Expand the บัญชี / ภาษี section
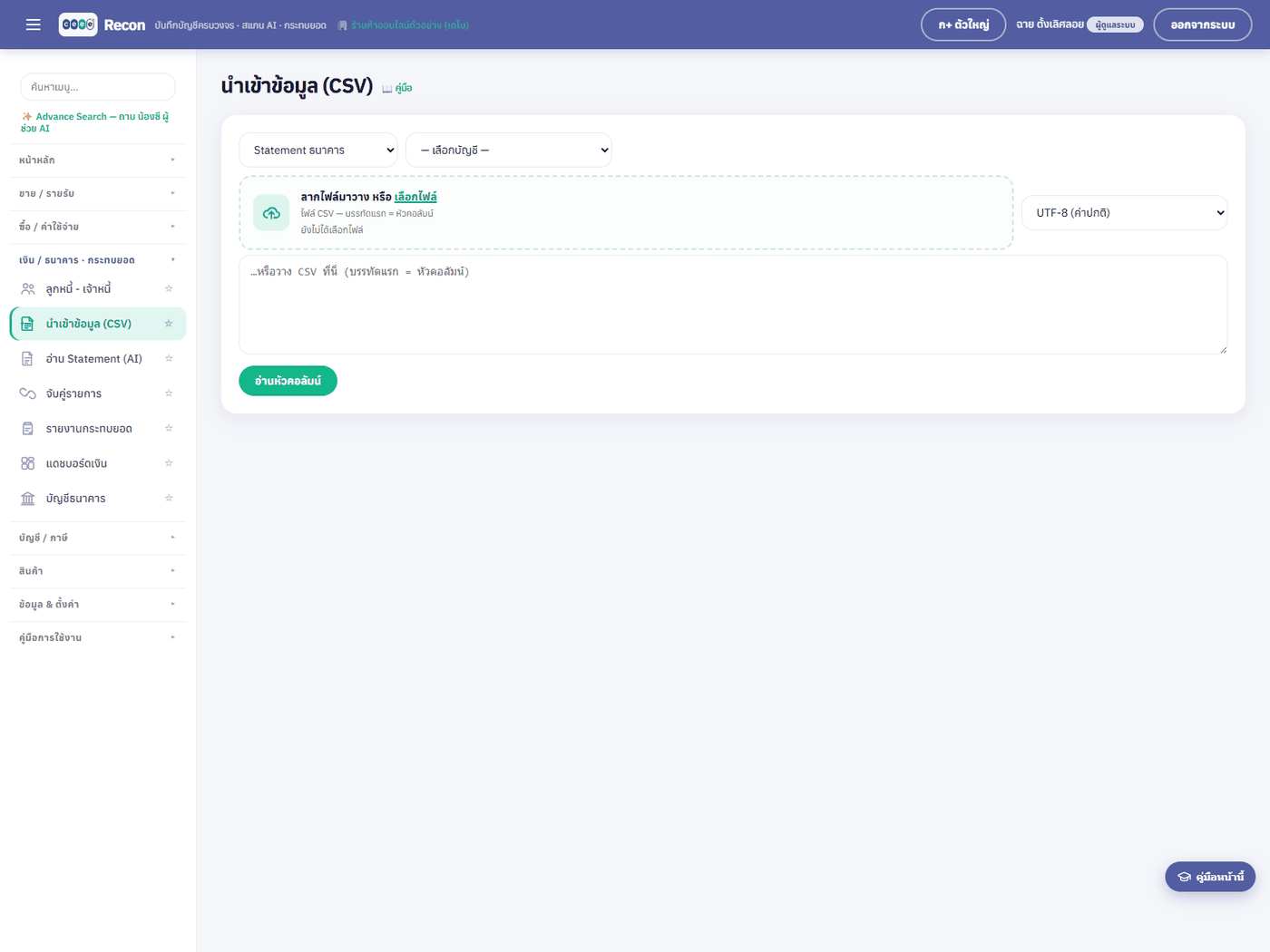Image resolution: width=1270 pixels, height=952 pixels. click(x=98, y=538)
